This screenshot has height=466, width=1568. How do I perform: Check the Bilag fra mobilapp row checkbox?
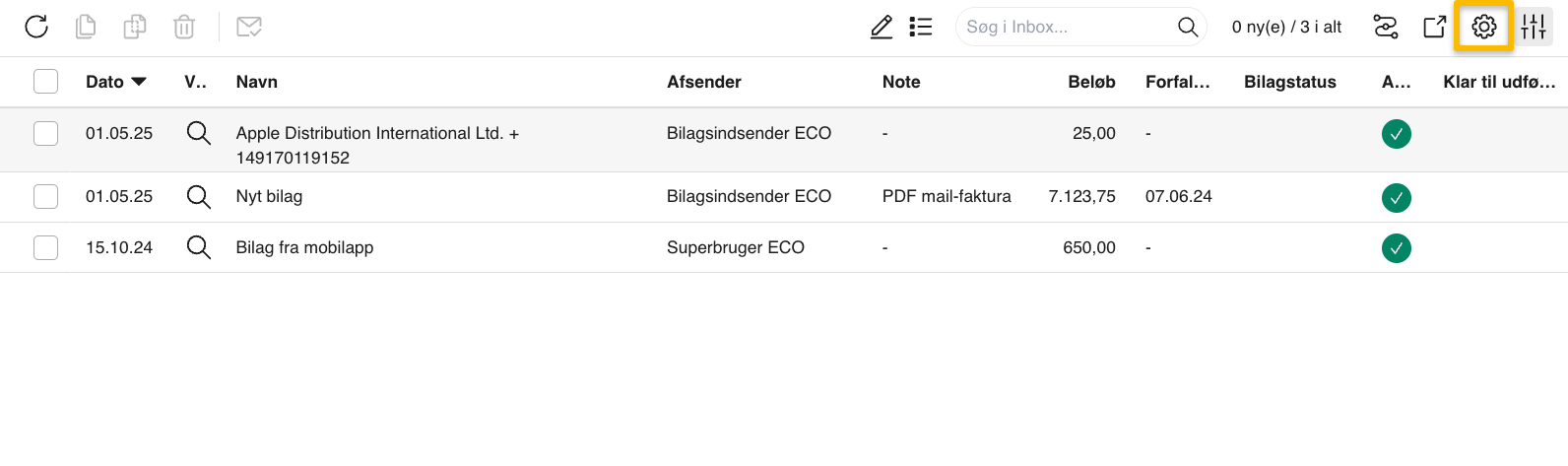(x=46, y=247)
